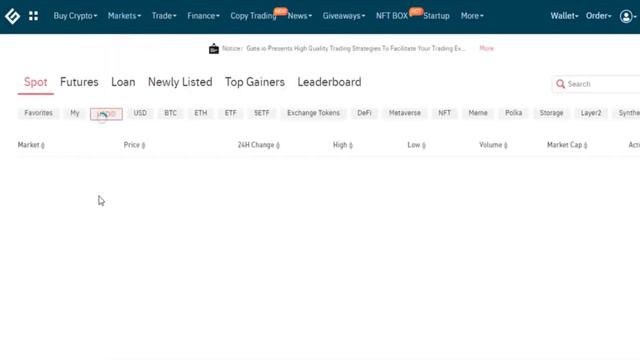Select the Metaverse category filter
The width and height of the screenshot is (640, 360).
405,113
